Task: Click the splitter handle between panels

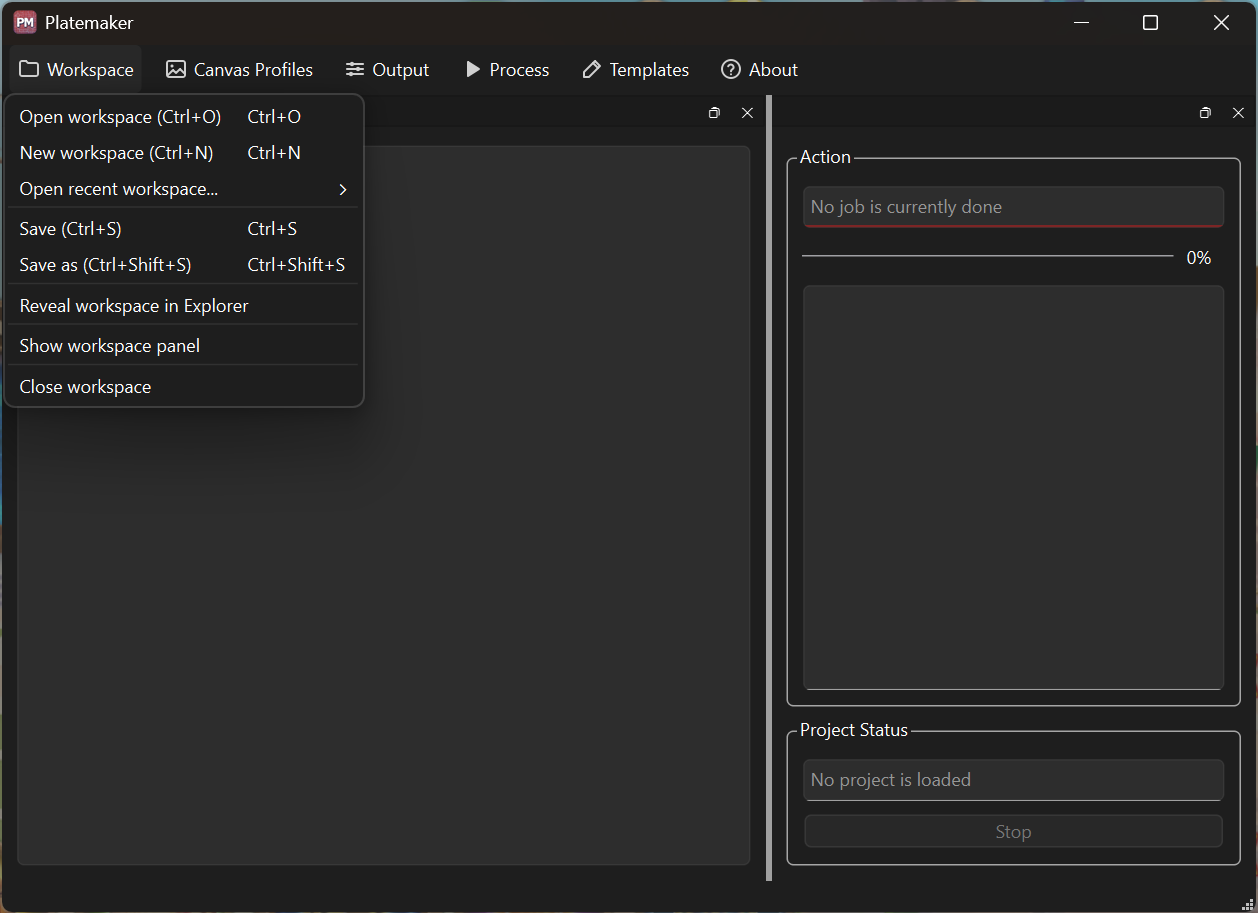Action: click(769, 488)
